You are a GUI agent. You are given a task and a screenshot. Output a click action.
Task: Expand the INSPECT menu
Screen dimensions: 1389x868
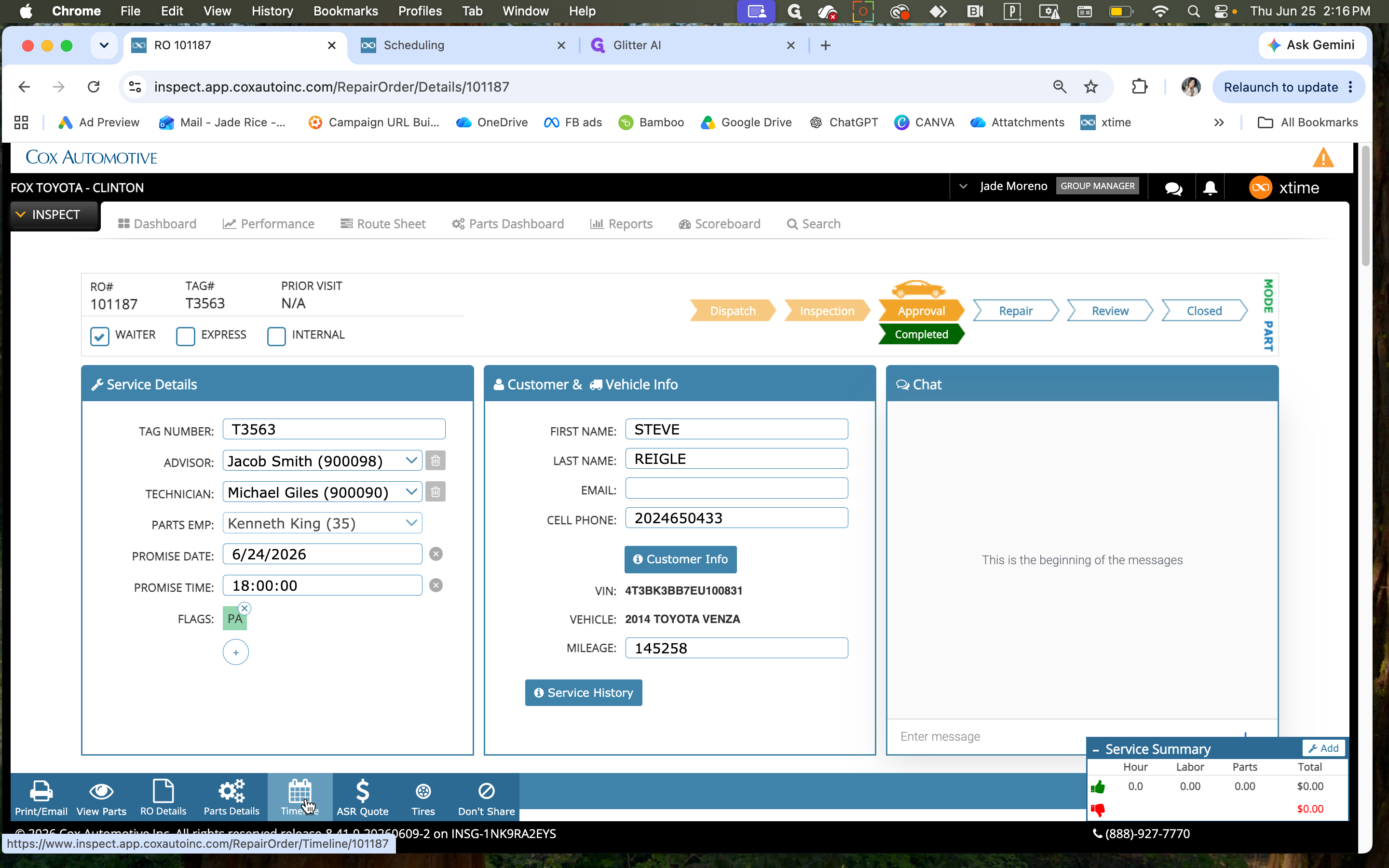55,215
